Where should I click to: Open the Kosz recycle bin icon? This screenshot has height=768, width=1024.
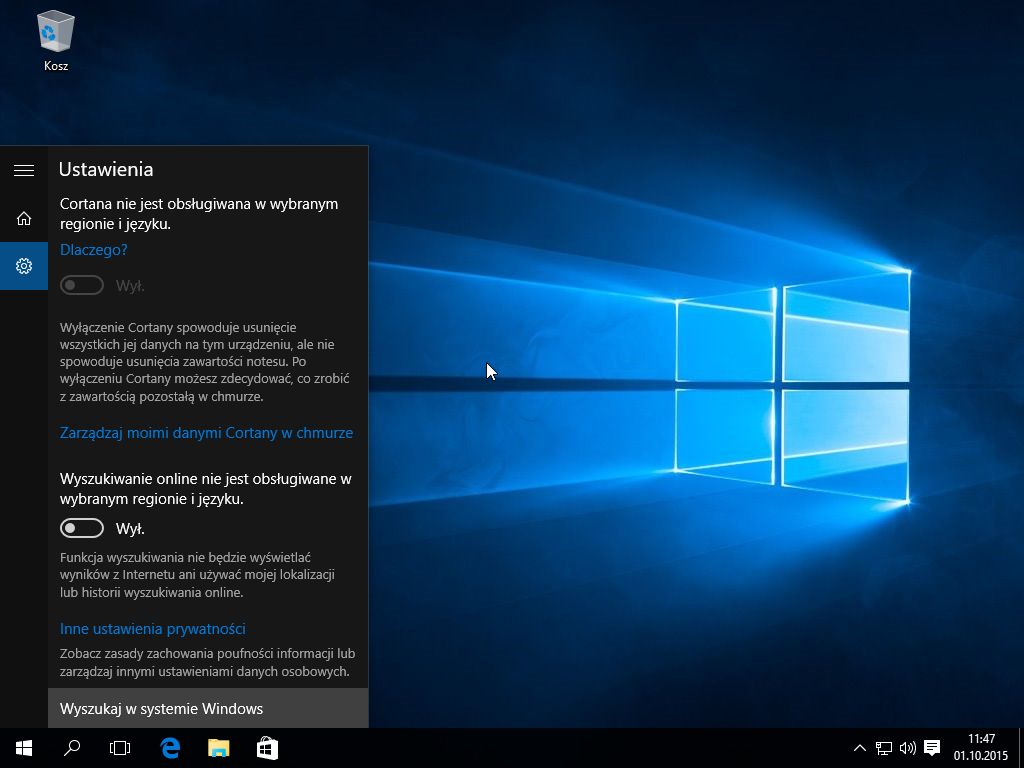(56, 40)
